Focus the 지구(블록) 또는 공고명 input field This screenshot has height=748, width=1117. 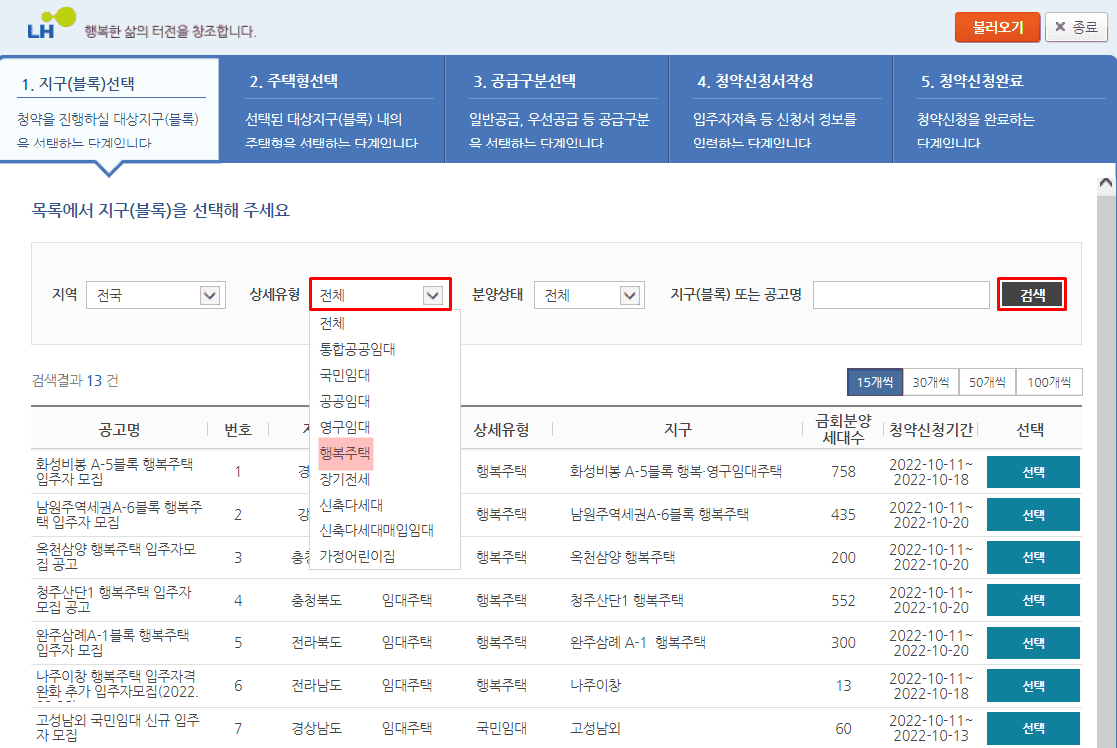pyautogui.click(x=900, y=295)
